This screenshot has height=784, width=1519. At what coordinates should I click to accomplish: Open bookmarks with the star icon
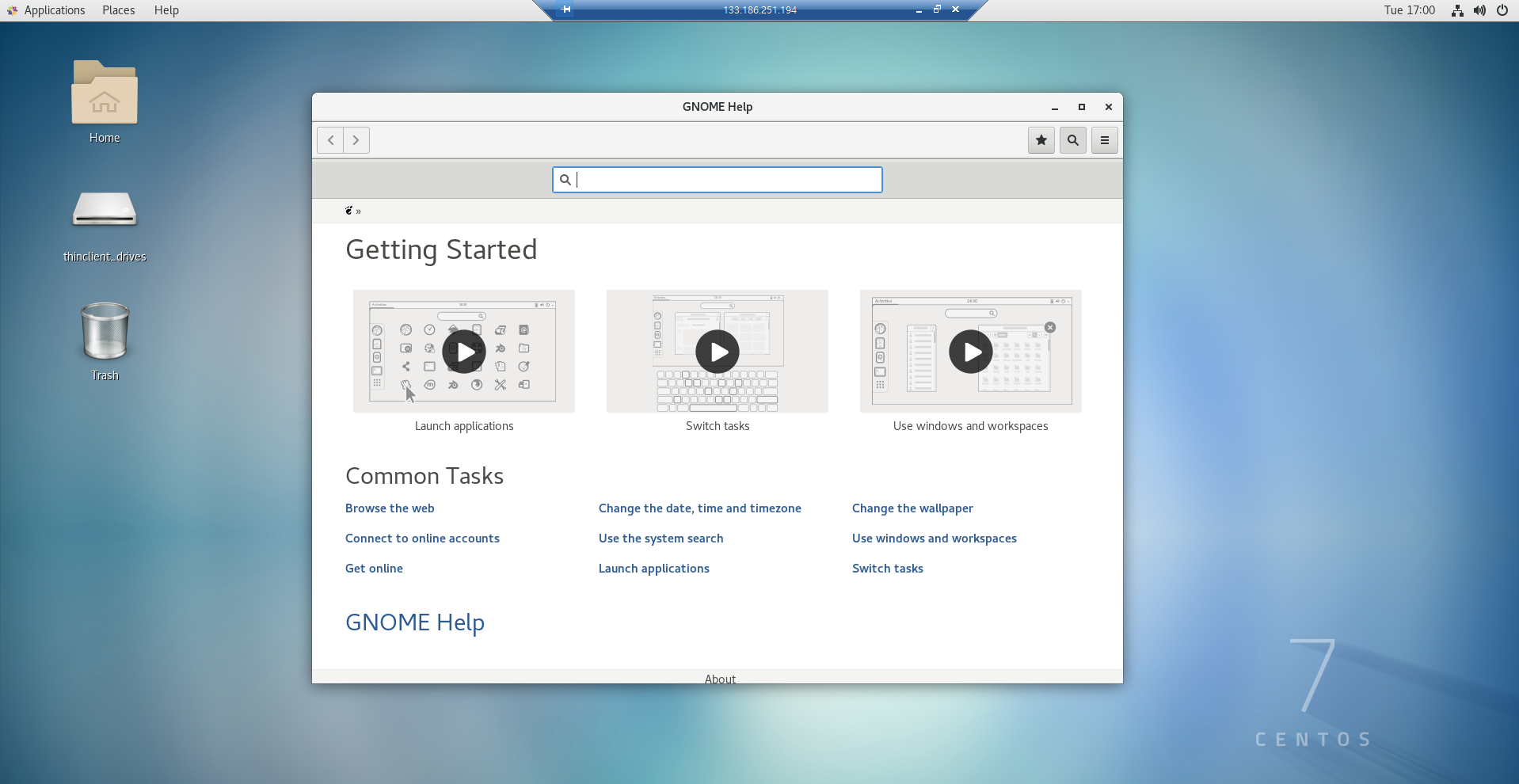(1041, 140)
